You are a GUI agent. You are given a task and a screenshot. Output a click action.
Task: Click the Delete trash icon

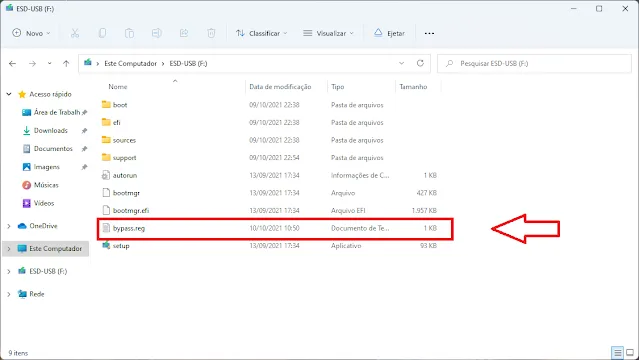[211, 33]
